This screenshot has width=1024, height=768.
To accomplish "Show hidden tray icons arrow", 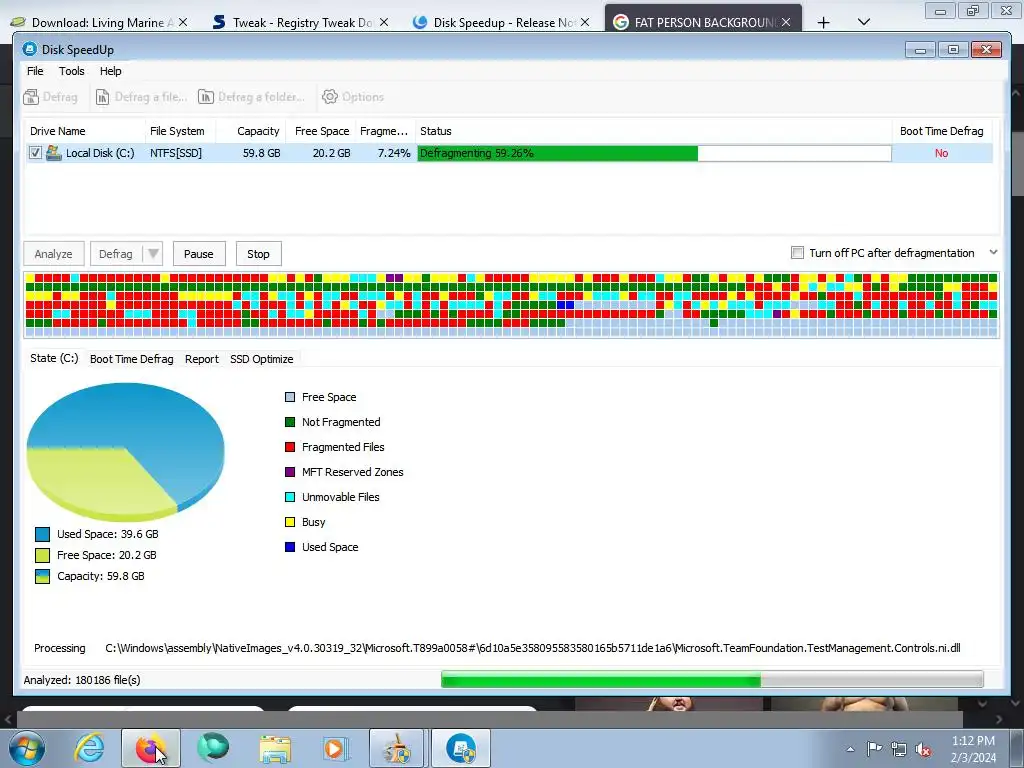I will coord(850,749).
